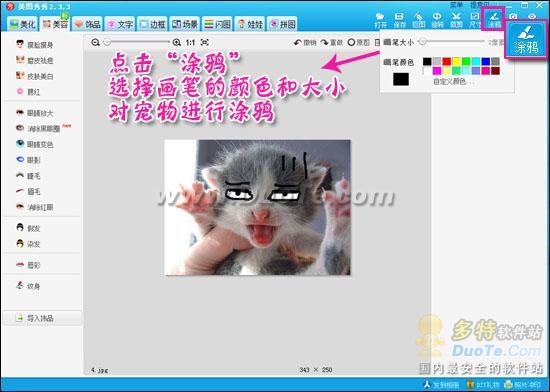Viewport: 550px width, 392px height.
Task: Click the 打开 open file icon
Action: tap(380, 20)
